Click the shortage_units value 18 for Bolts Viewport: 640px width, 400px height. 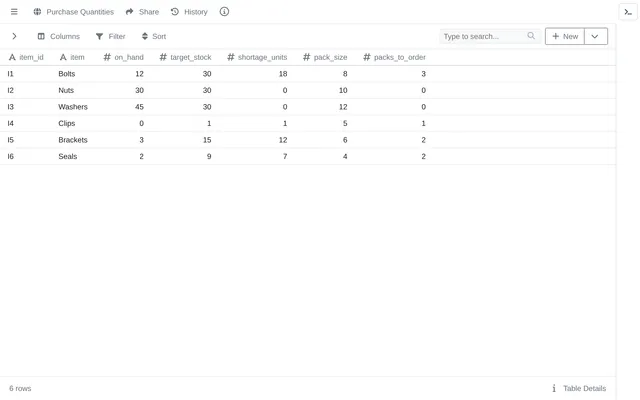[x=283, y=74]
